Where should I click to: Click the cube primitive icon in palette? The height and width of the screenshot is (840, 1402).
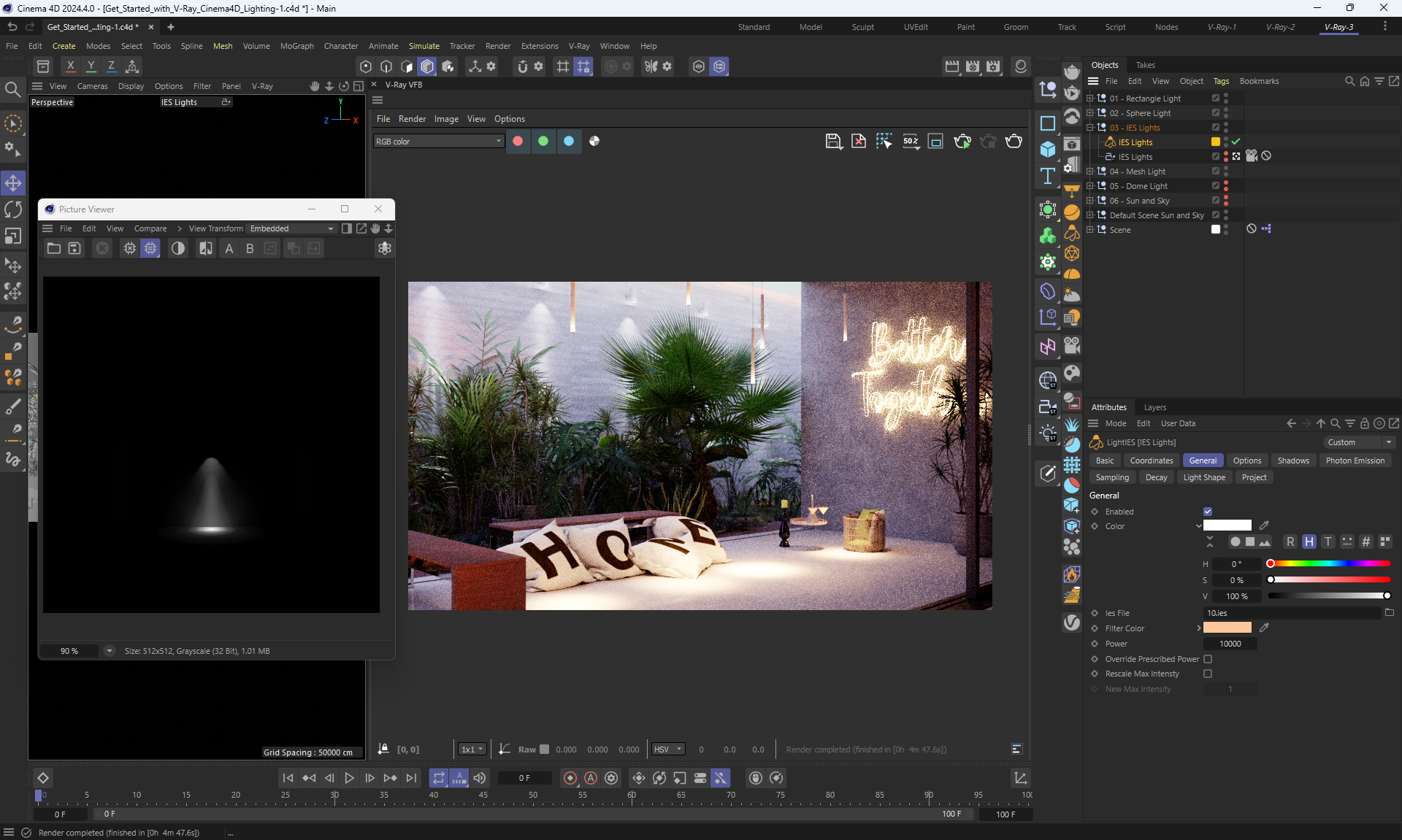pyautogui.click(x=1048, y=150)
